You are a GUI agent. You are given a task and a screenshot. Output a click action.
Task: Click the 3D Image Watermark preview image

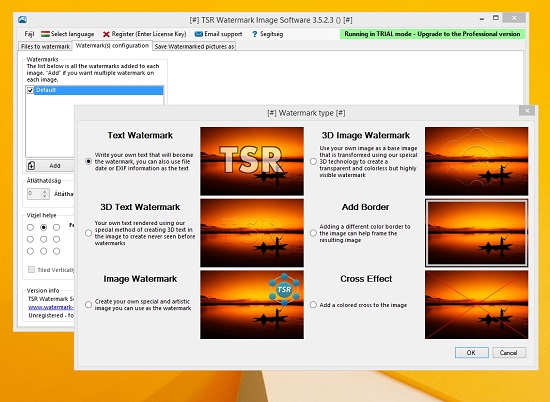click(476, 161)
